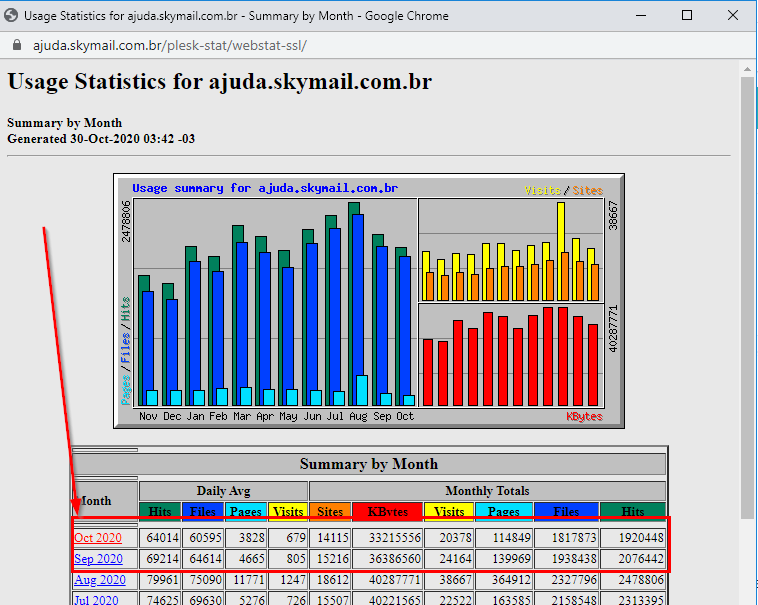758x605 pixels.
Task: Click the value 38667 in Aug 2020 row
Action: point(455,580)
